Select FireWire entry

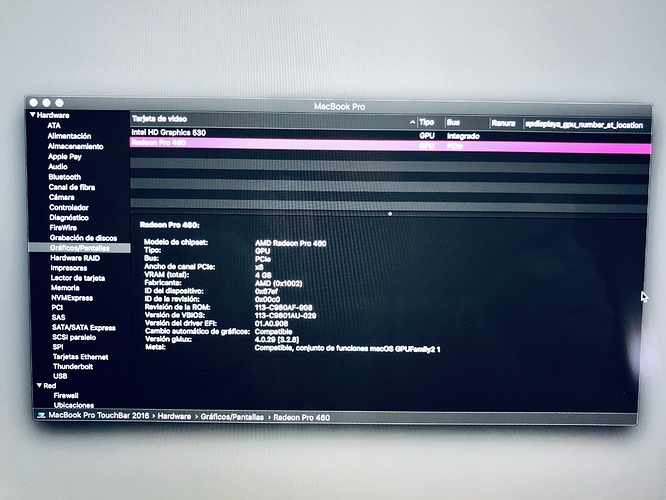(63, 228)
